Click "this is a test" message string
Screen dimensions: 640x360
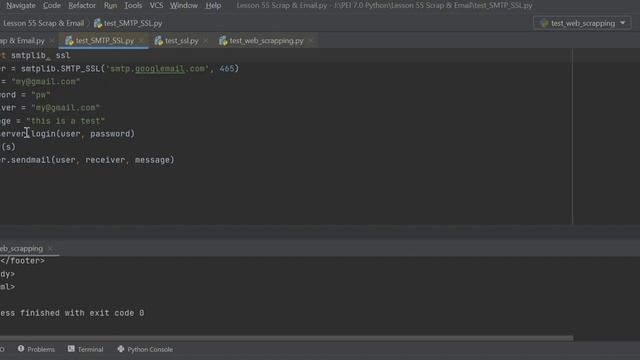(x=65, y=121)
